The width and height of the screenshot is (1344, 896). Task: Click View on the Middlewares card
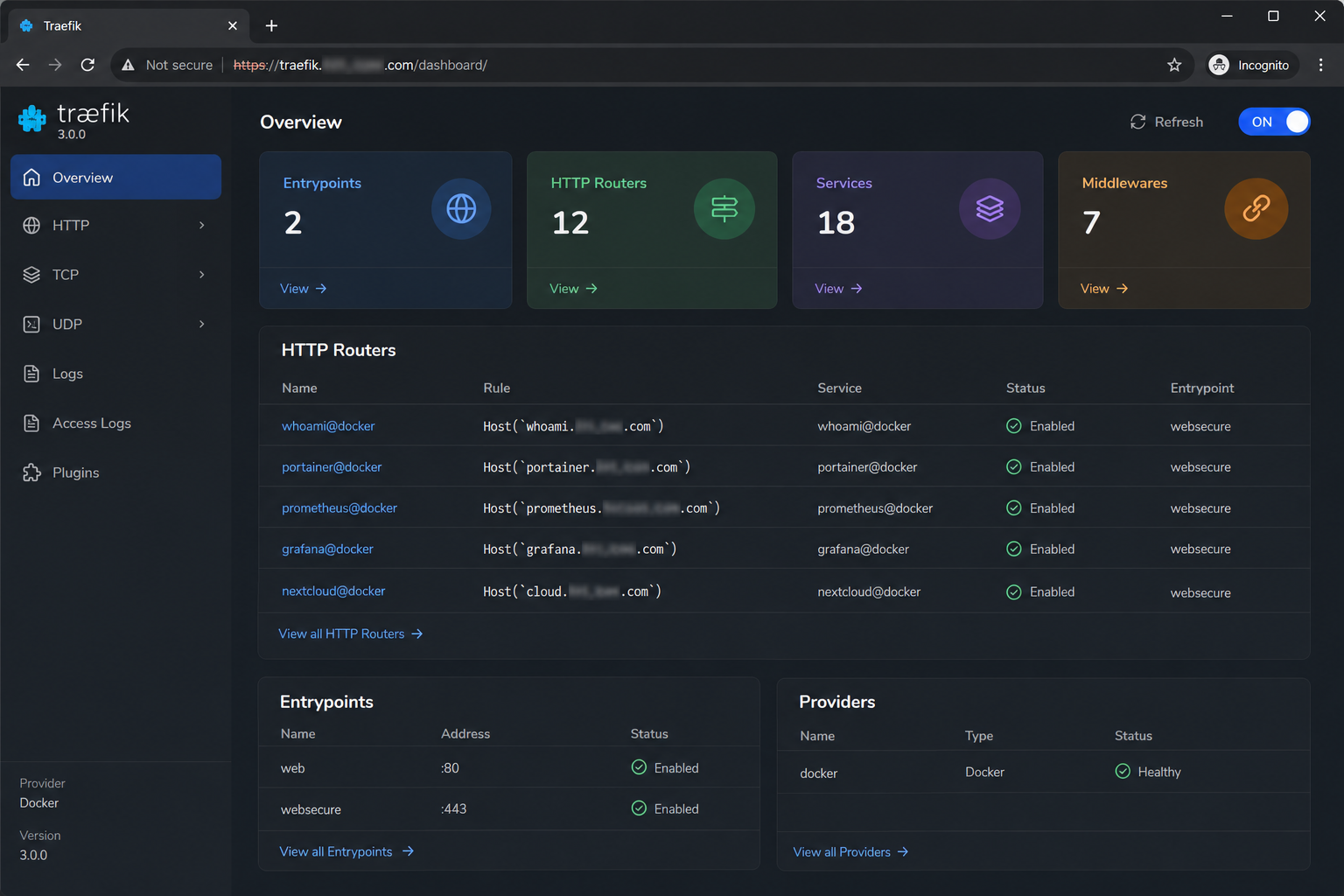[1104, 289]
